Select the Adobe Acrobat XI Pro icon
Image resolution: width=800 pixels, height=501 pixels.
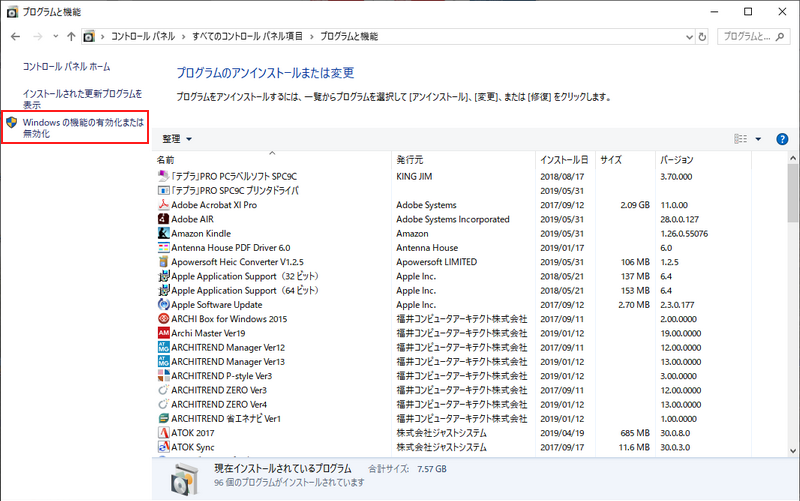pyautogui.click(x=163, y=205)
